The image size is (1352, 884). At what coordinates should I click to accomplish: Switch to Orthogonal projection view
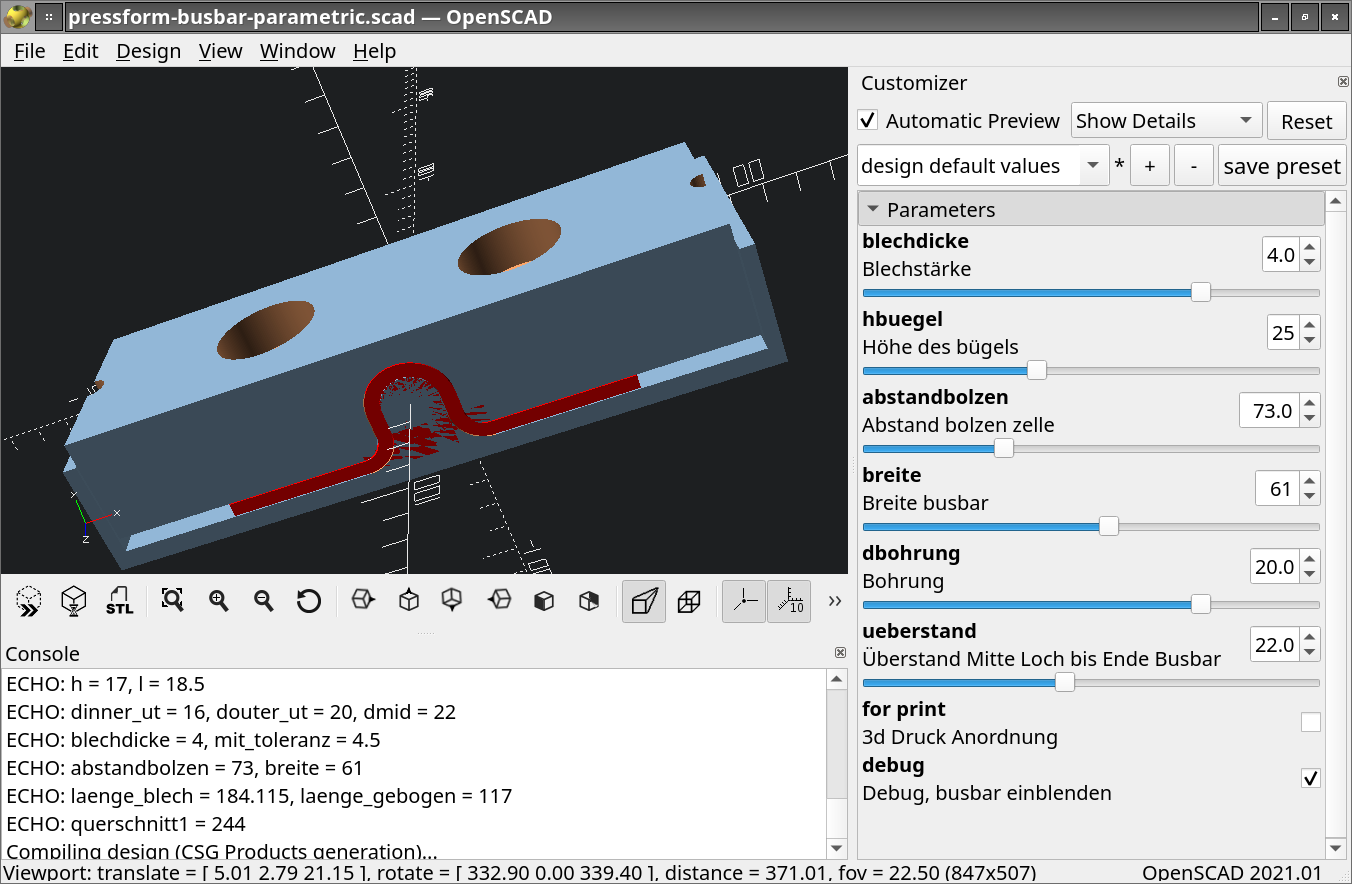[x=689, y=601]
